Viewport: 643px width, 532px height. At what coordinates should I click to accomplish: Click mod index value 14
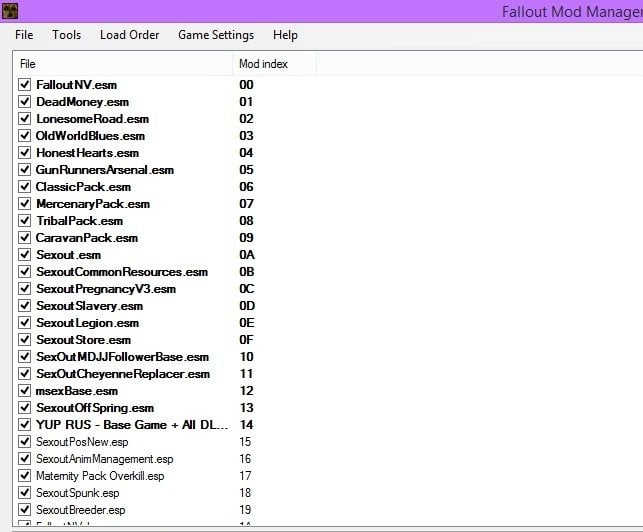[x=246, y=425]
